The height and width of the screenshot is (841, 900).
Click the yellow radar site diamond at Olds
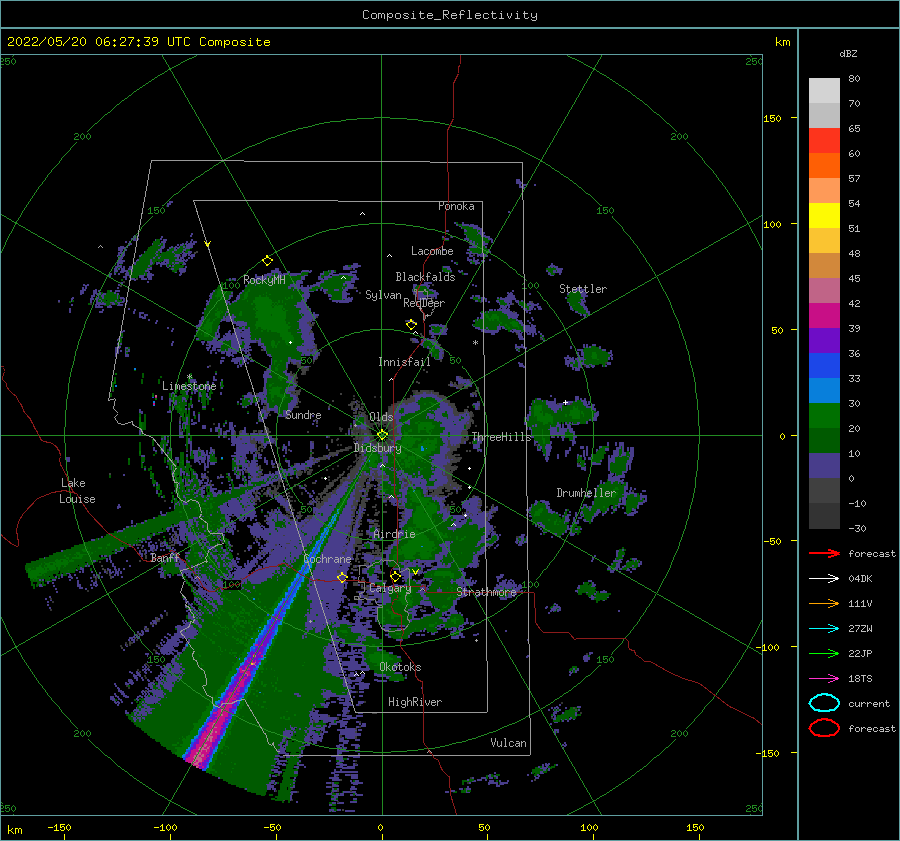382,435
